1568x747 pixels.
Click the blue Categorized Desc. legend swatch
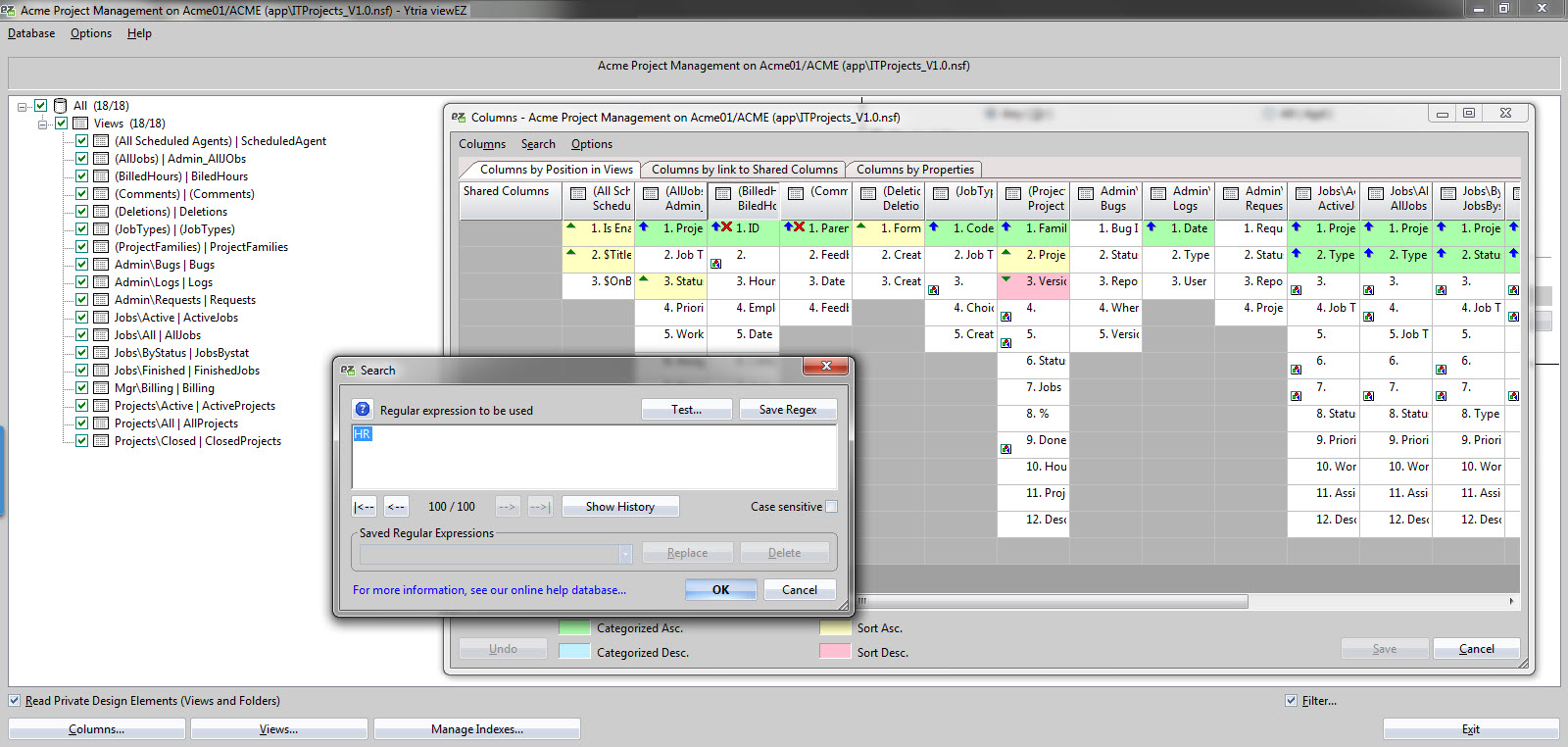point(574,652)
